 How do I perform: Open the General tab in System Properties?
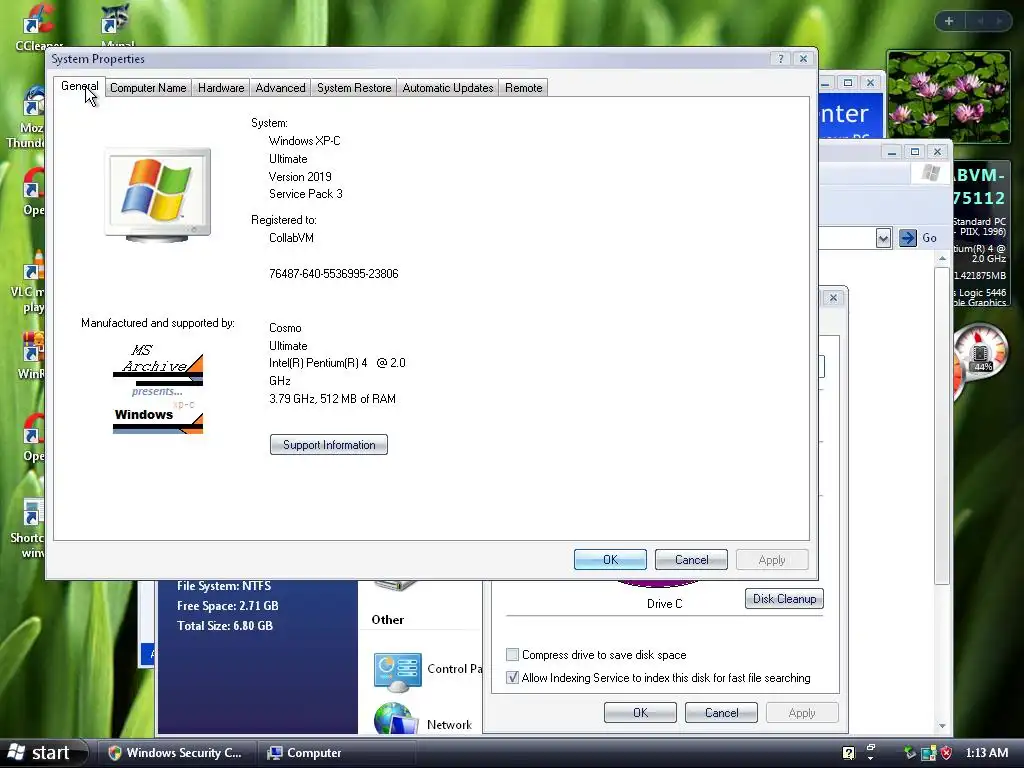point(79,86)
